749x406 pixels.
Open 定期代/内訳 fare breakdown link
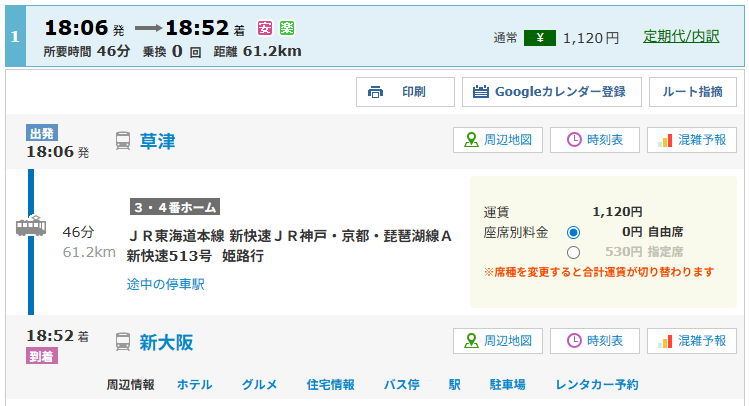pos(681,36)
